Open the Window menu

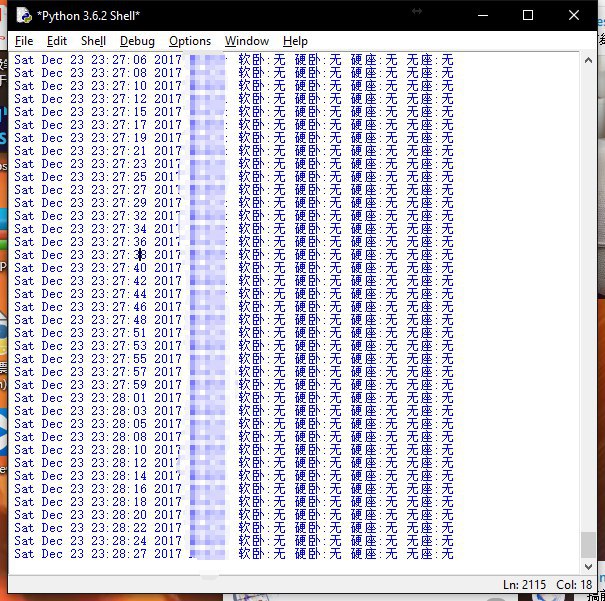point(246,41)
